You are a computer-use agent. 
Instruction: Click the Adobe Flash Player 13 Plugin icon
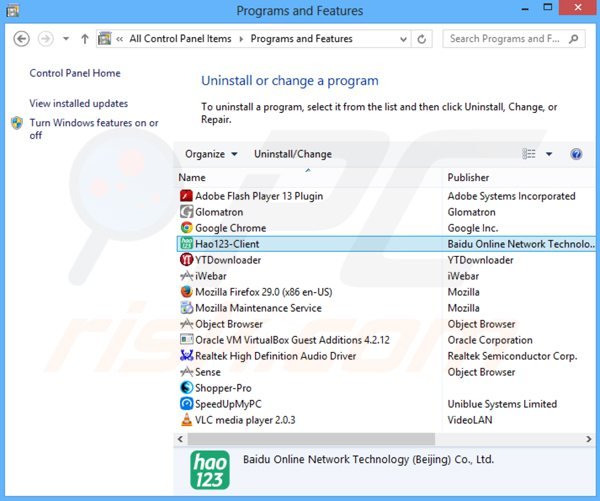click(x=186, y=196)
